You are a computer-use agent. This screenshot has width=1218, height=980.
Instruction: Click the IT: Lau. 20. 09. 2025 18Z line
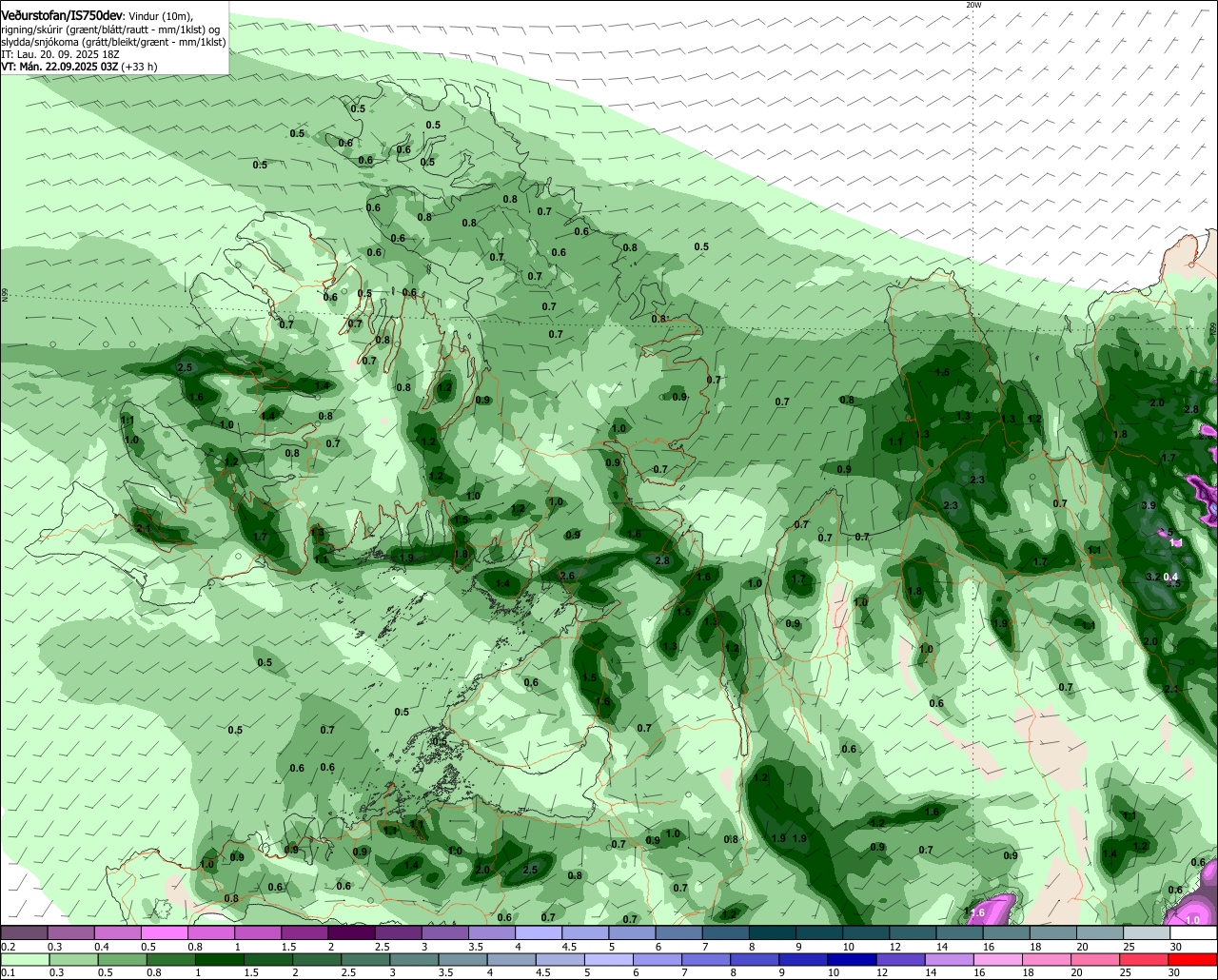(x=59, y=54)
